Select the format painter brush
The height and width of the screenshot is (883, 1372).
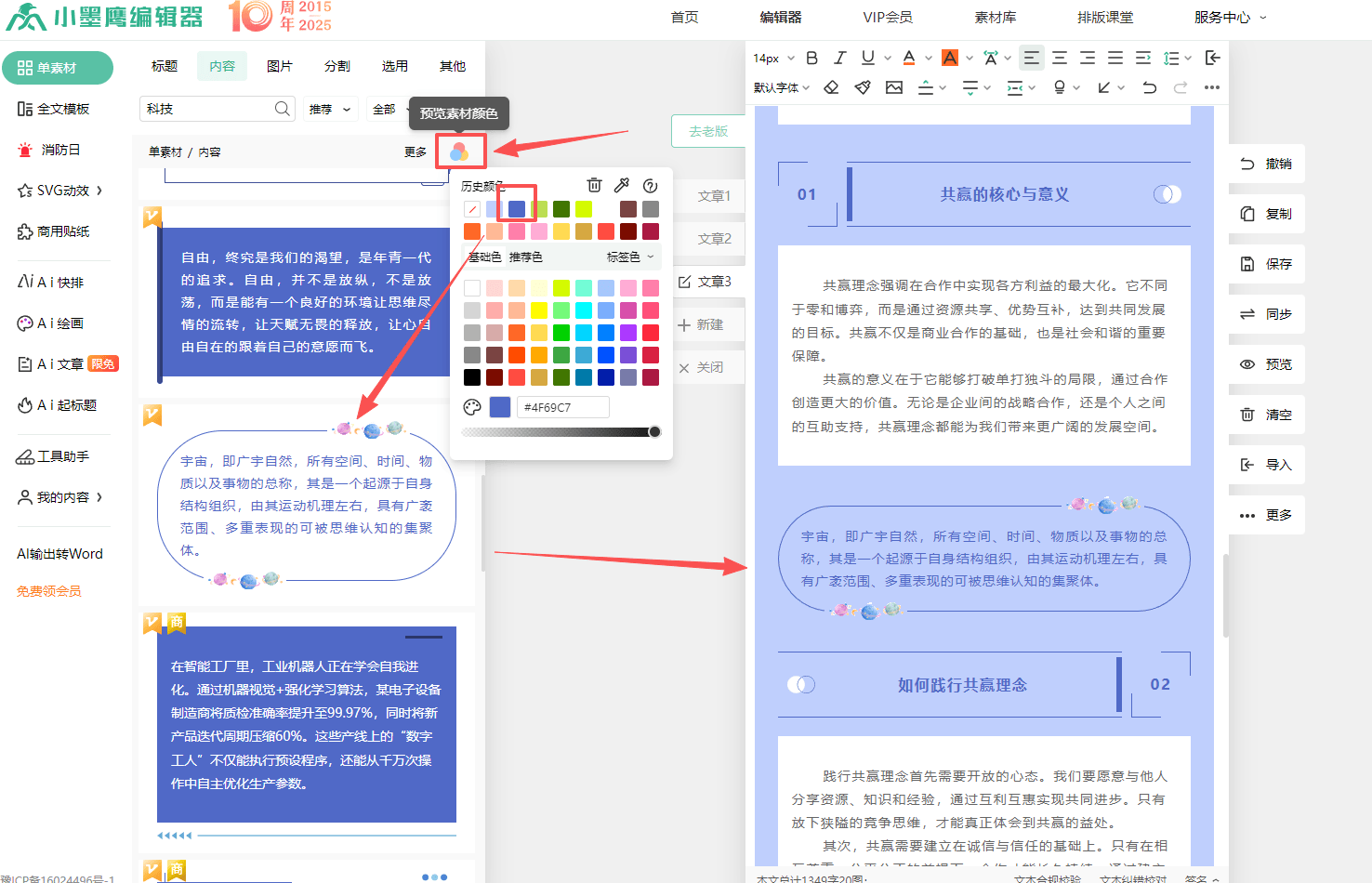pos(863,87)
